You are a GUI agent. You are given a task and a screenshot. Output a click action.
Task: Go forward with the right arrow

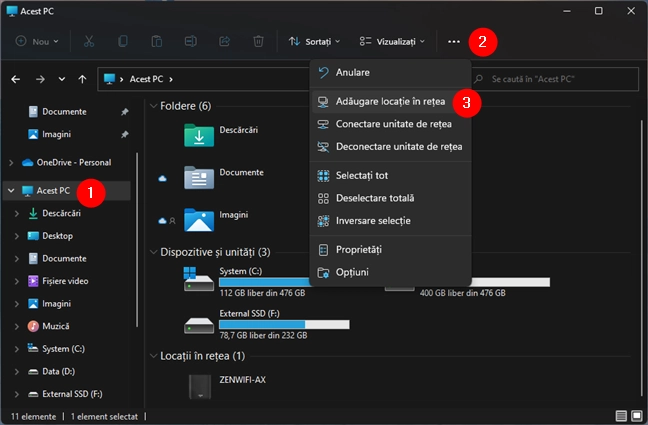pos(40,79)
